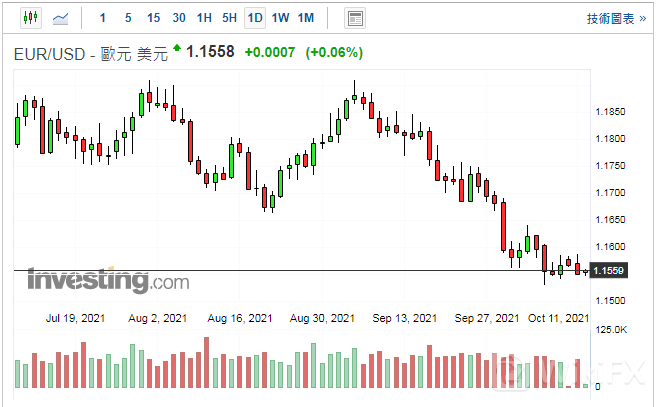Switch to 30 minute interval

coord(179,18)
